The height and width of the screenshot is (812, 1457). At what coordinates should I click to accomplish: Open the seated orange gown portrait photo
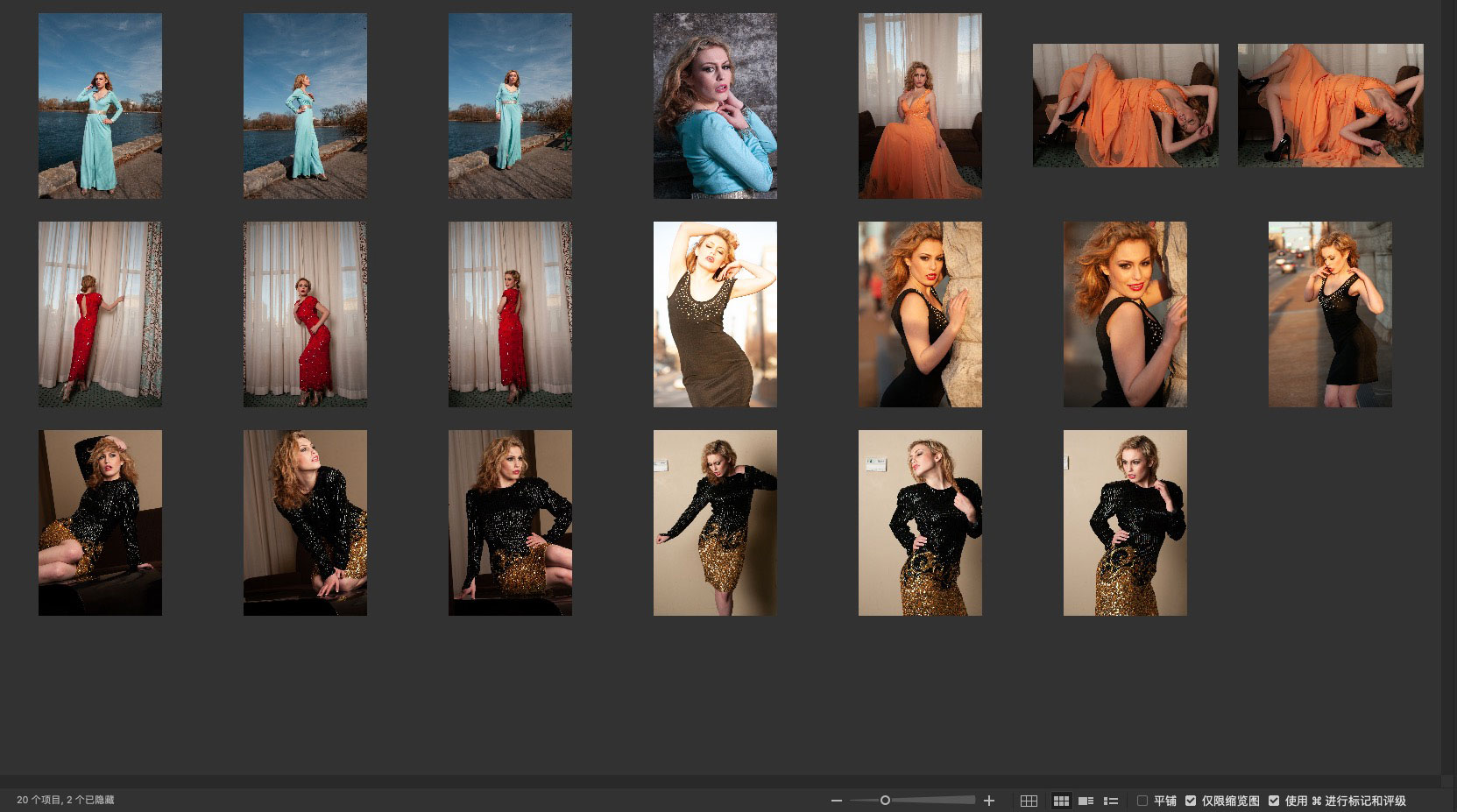coord(920,105)
